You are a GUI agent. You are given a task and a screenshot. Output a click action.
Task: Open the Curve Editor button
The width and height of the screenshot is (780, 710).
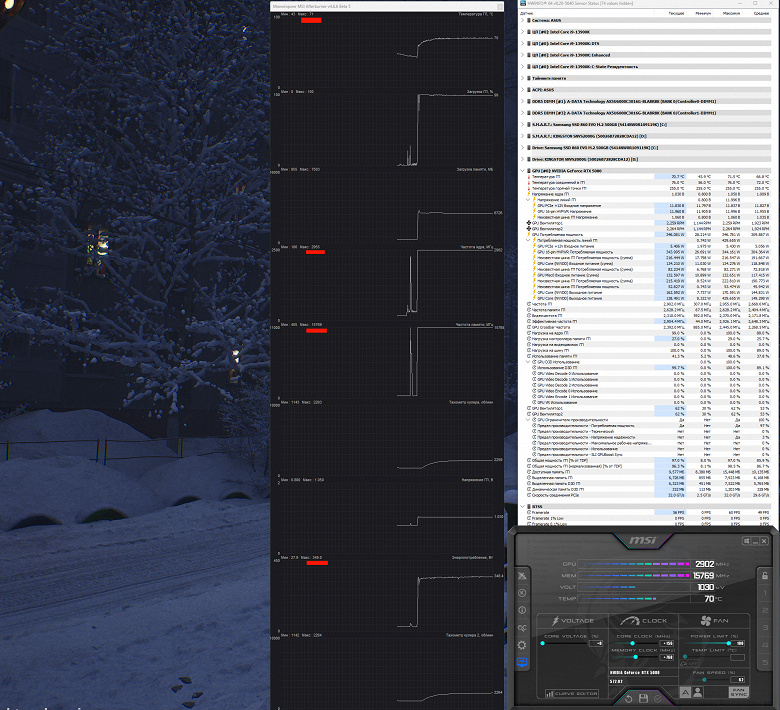572,693
